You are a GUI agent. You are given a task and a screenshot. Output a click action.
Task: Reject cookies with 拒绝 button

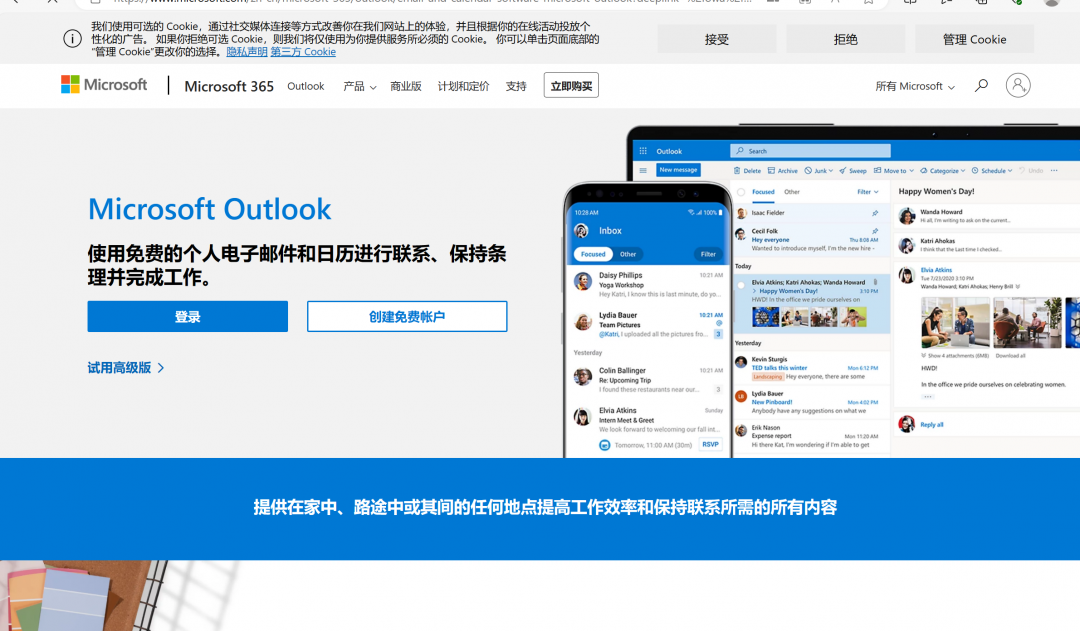click(845, 39)
